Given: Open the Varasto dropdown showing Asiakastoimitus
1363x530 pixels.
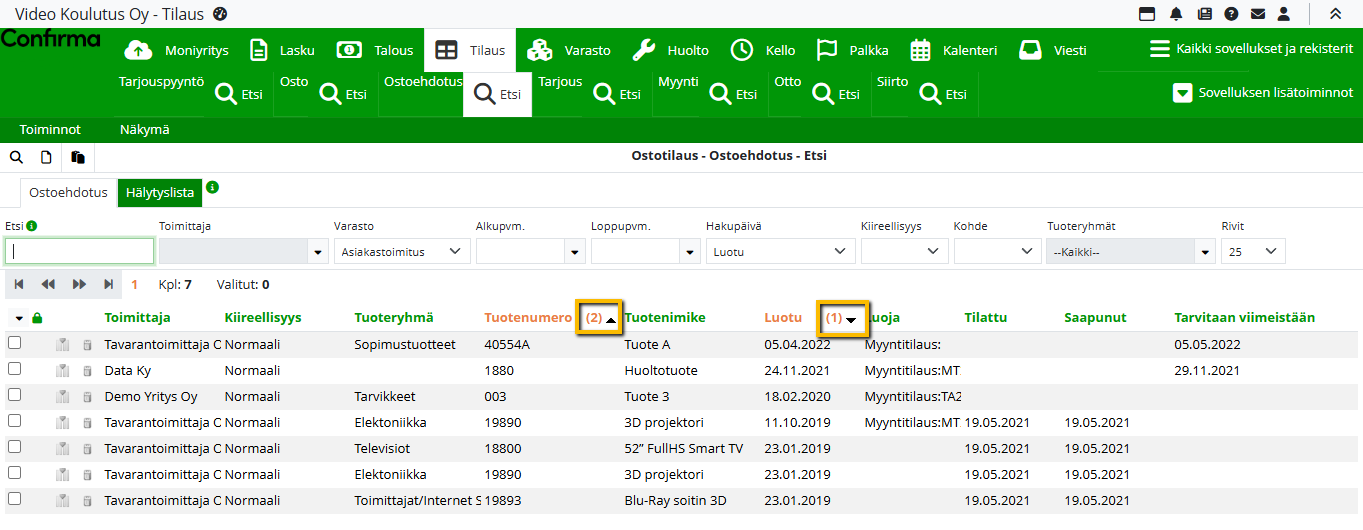Looking at the screenshot, I should [401, 252].
